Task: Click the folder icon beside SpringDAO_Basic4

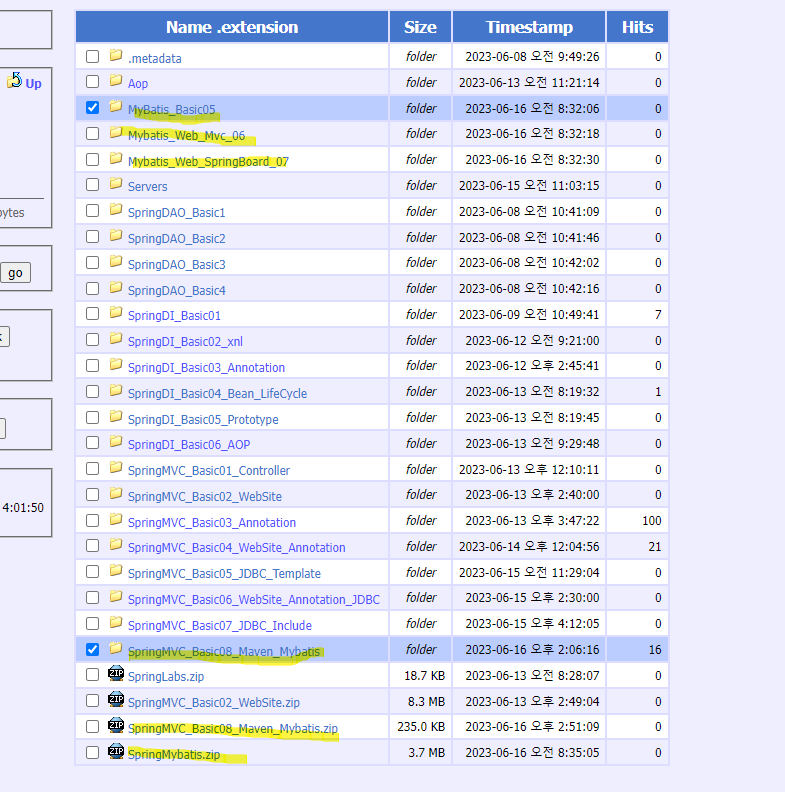Action: tap(116, 287)
